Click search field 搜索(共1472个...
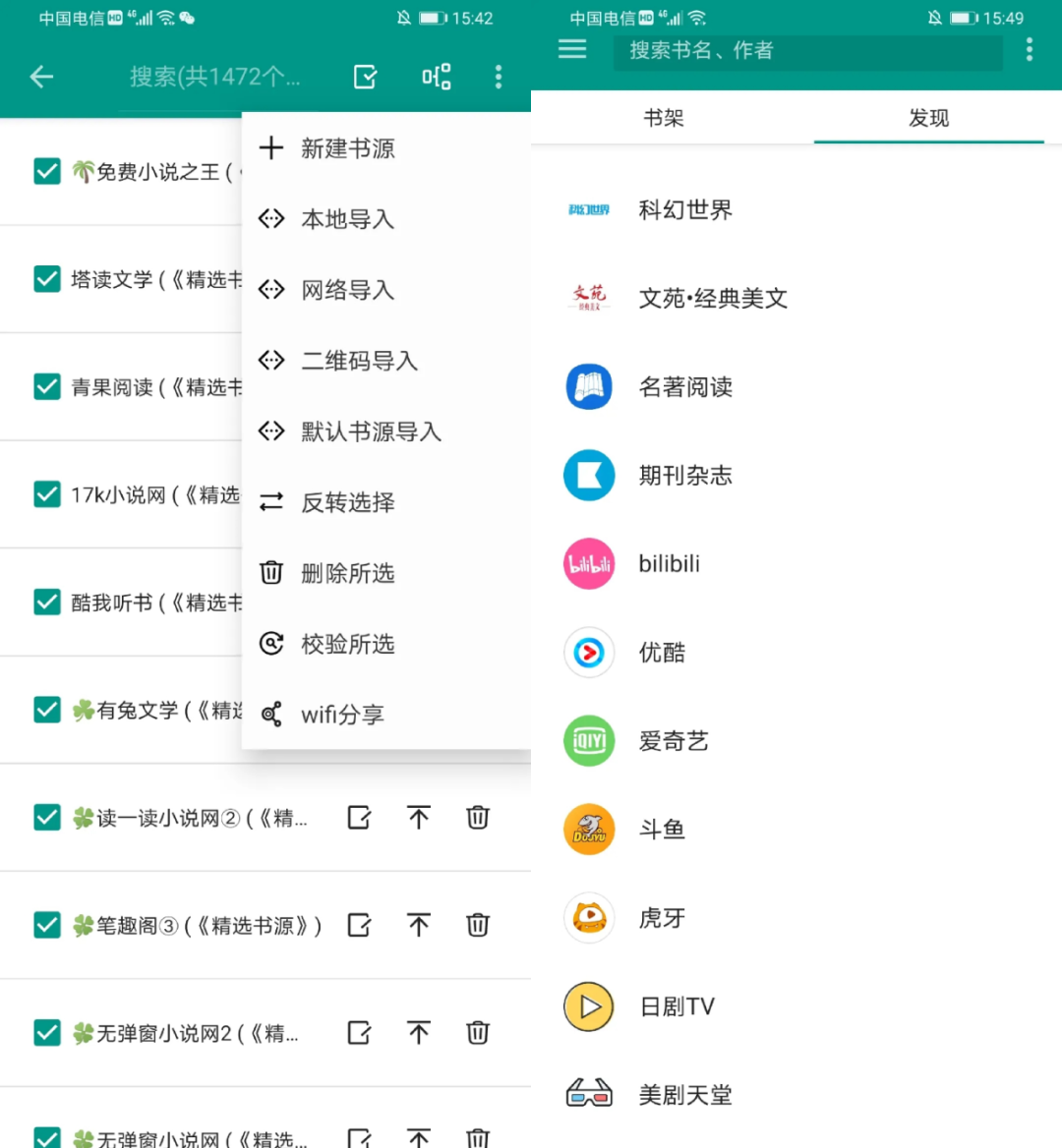 pos(214,76)
